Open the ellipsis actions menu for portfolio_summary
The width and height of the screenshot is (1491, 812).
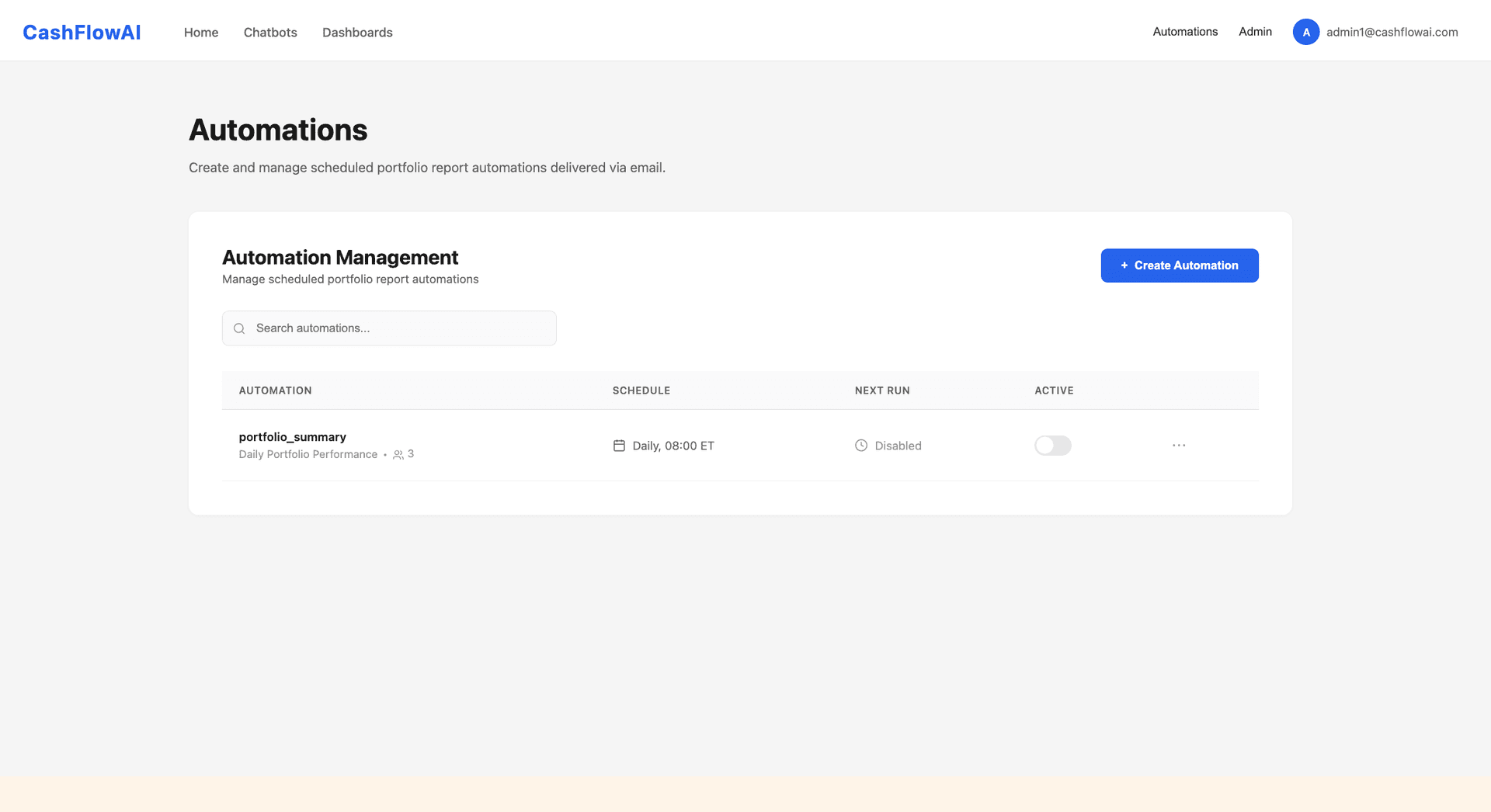(1179, 445)
